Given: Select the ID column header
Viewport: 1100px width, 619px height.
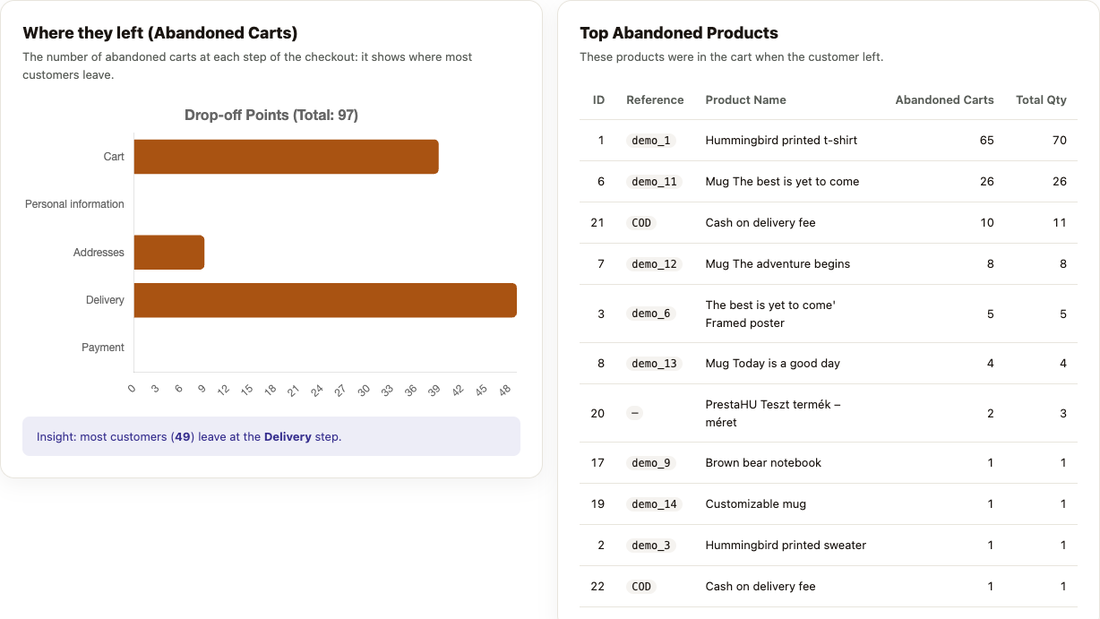Looking at the screenshot, I should tap(598, 100).
